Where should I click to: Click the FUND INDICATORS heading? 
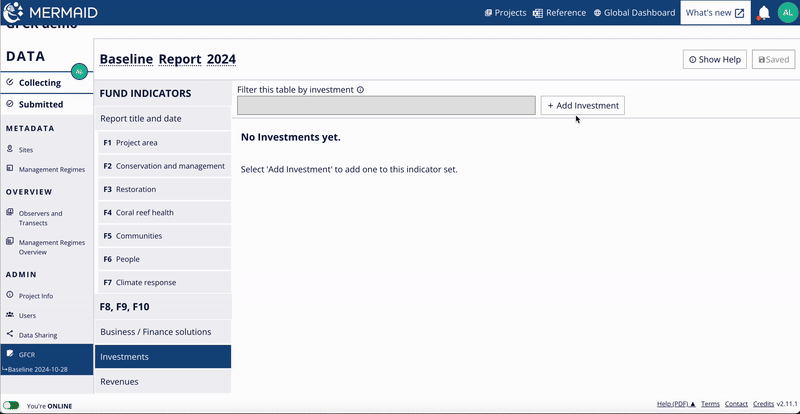pos(145,93)
